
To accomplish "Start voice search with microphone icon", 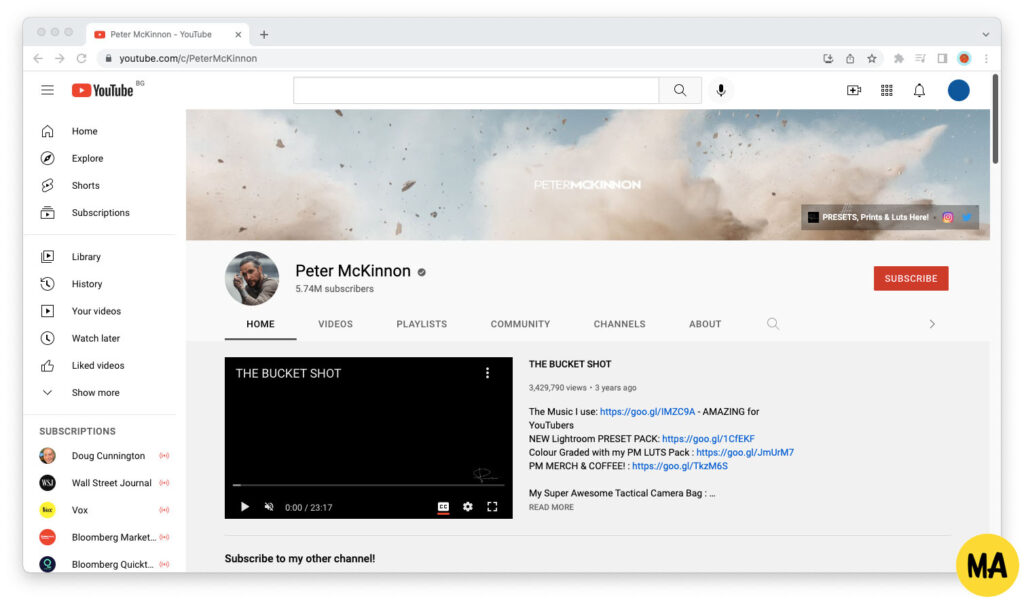I will (x=721, y=90).
